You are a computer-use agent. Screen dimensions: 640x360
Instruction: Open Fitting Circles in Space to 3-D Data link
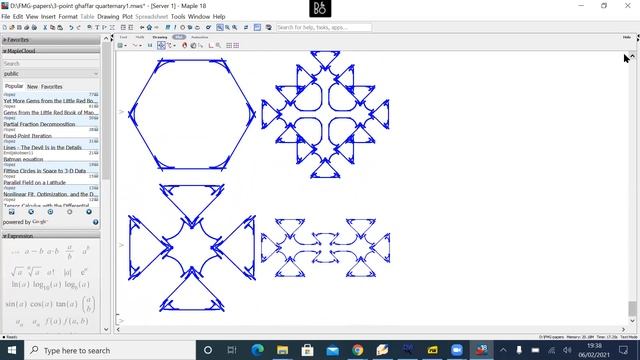click(x=45, y=171)
